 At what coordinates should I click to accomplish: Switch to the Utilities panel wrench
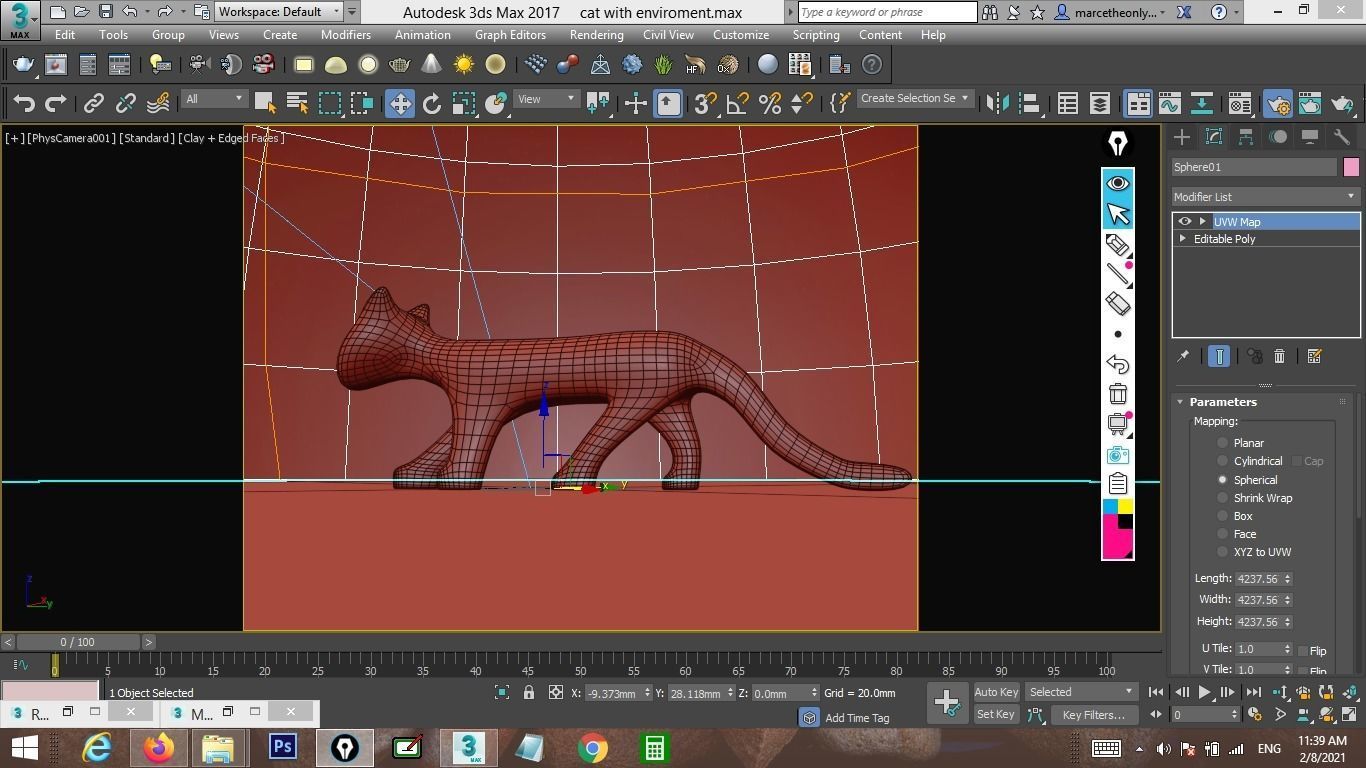click(x=1341, y=137)
